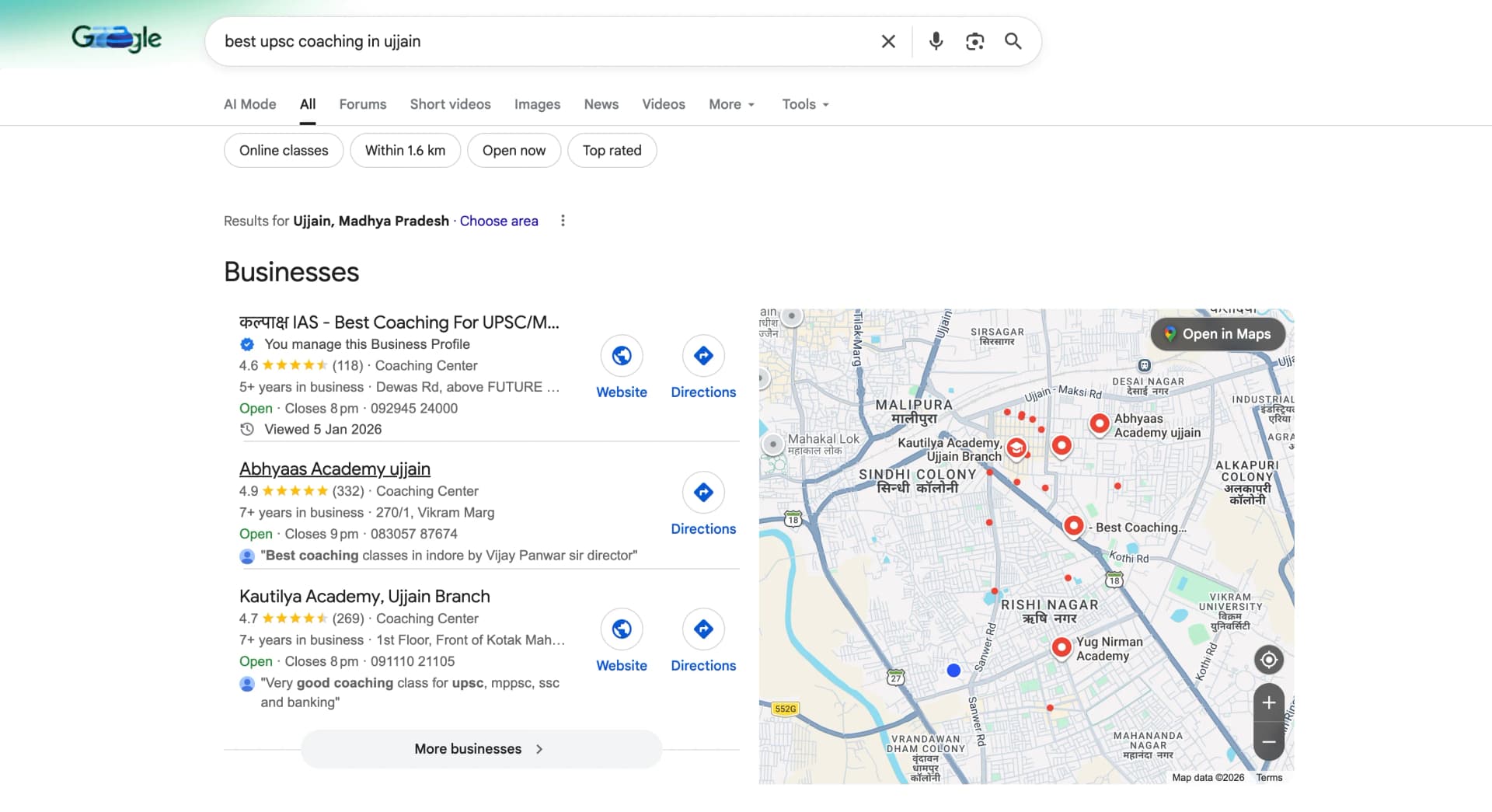Click the reviewer avatar on Kautilya review

[x=247, y=684]
